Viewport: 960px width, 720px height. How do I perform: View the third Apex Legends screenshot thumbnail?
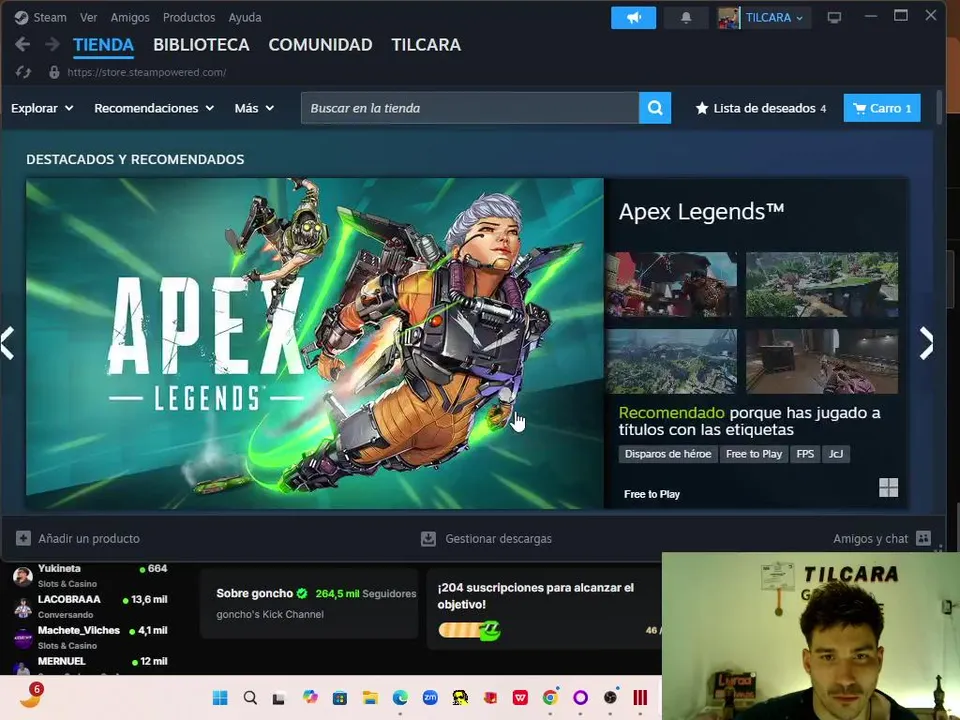tap(671, 361)
